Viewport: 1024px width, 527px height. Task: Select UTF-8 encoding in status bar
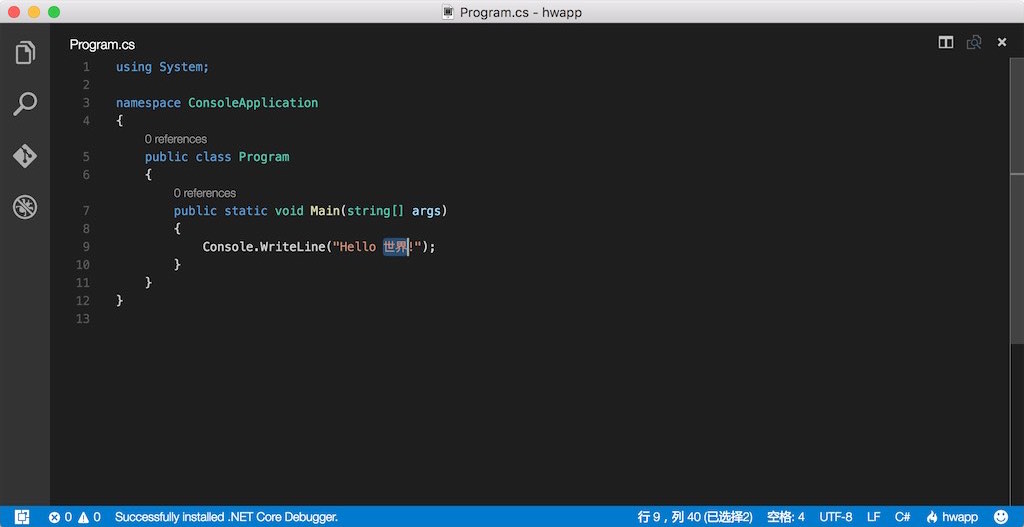click(836, 517)
